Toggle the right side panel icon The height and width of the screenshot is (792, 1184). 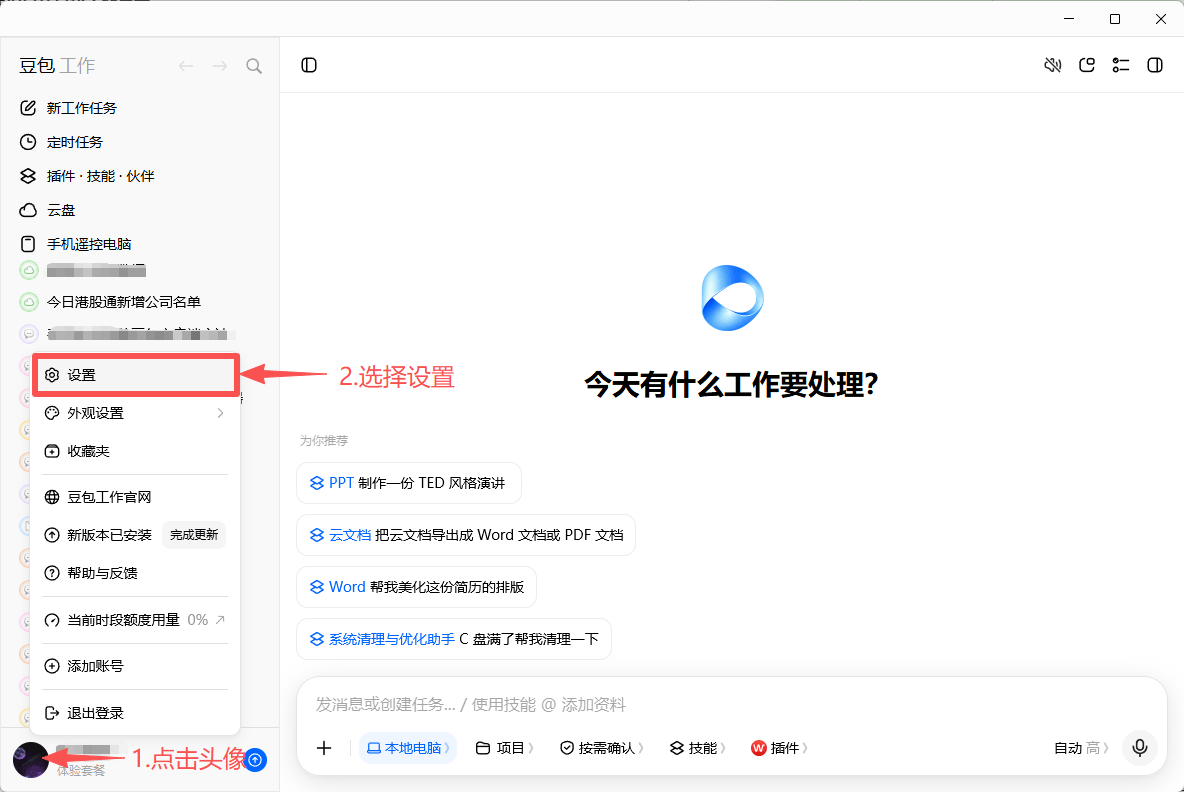[1155, 65]
